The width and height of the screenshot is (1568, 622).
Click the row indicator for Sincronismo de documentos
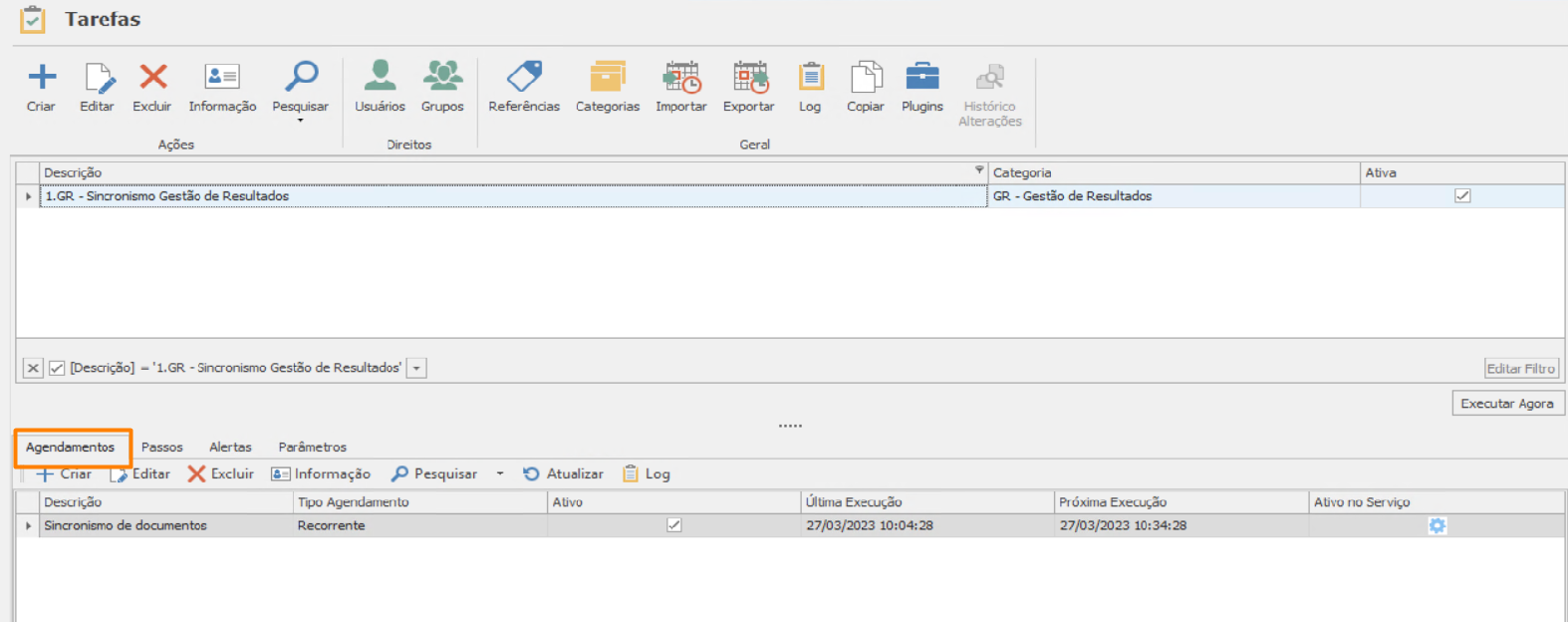click(28, 525)
